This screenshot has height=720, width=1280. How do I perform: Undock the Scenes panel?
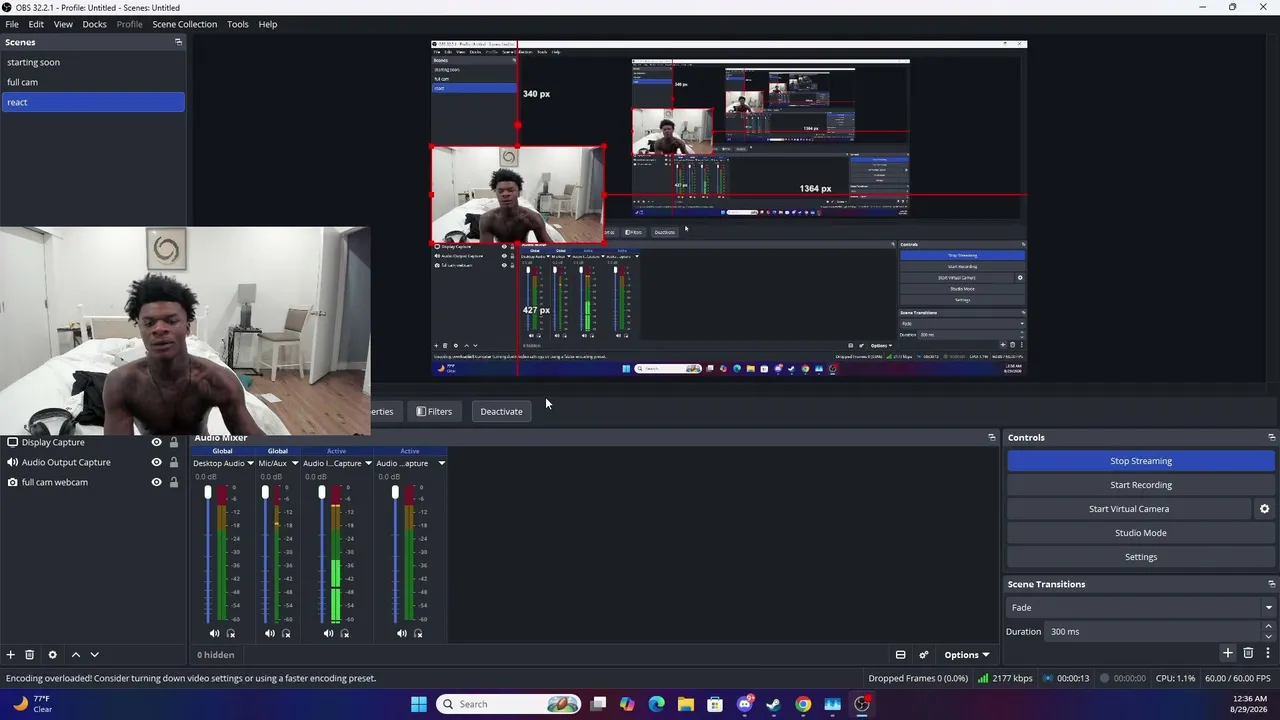(x=178, y=42)
